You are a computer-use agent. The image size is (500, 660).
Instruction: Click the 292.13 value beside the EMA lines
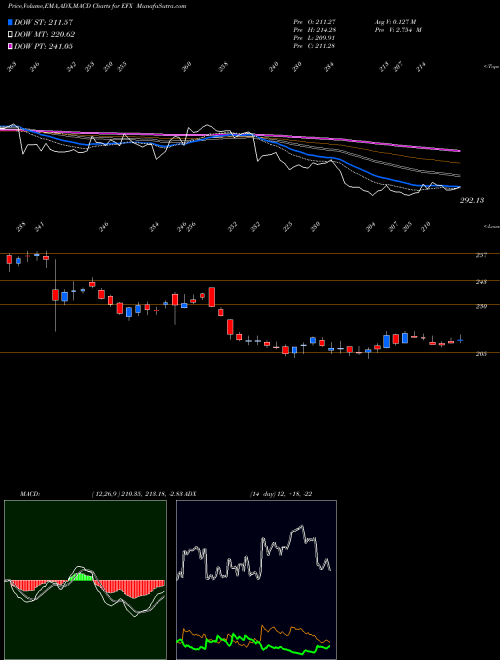point(471,200)
